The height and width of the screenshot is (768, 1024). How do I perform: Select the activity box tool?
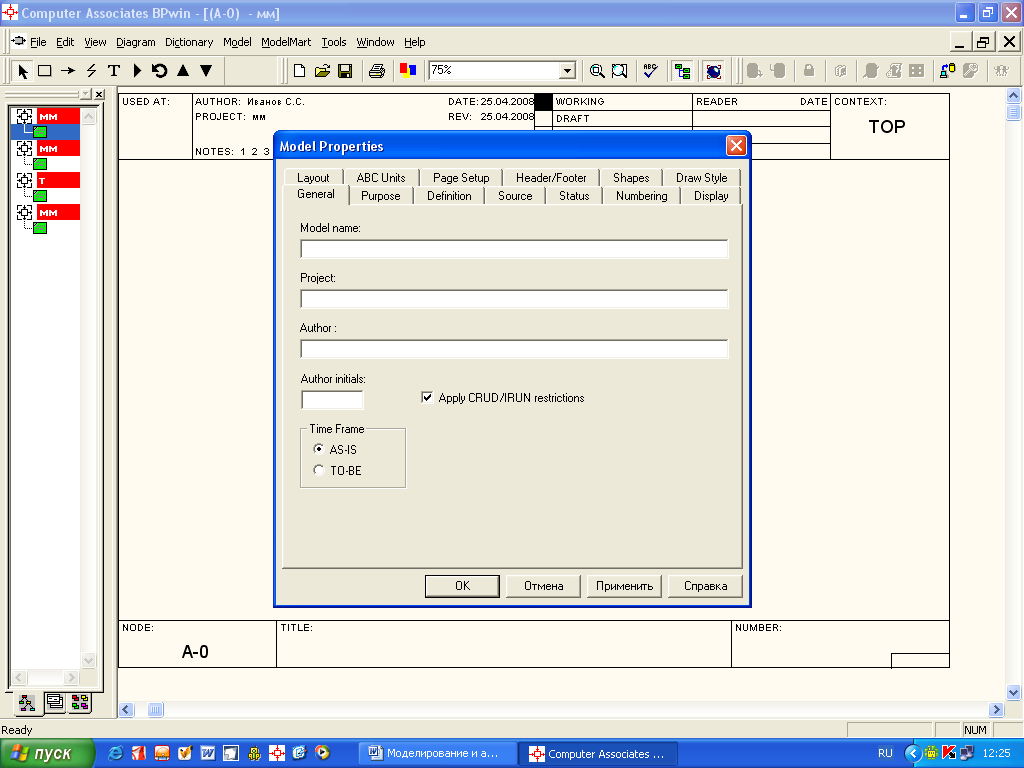tap(44, 71)
